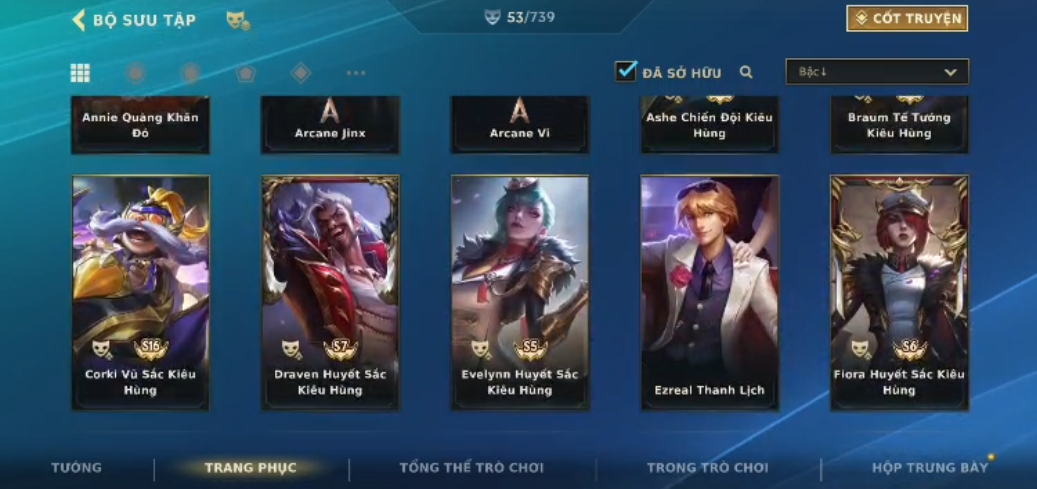Click the gold mask icon beside Bộ Sưu Tập

237,21
